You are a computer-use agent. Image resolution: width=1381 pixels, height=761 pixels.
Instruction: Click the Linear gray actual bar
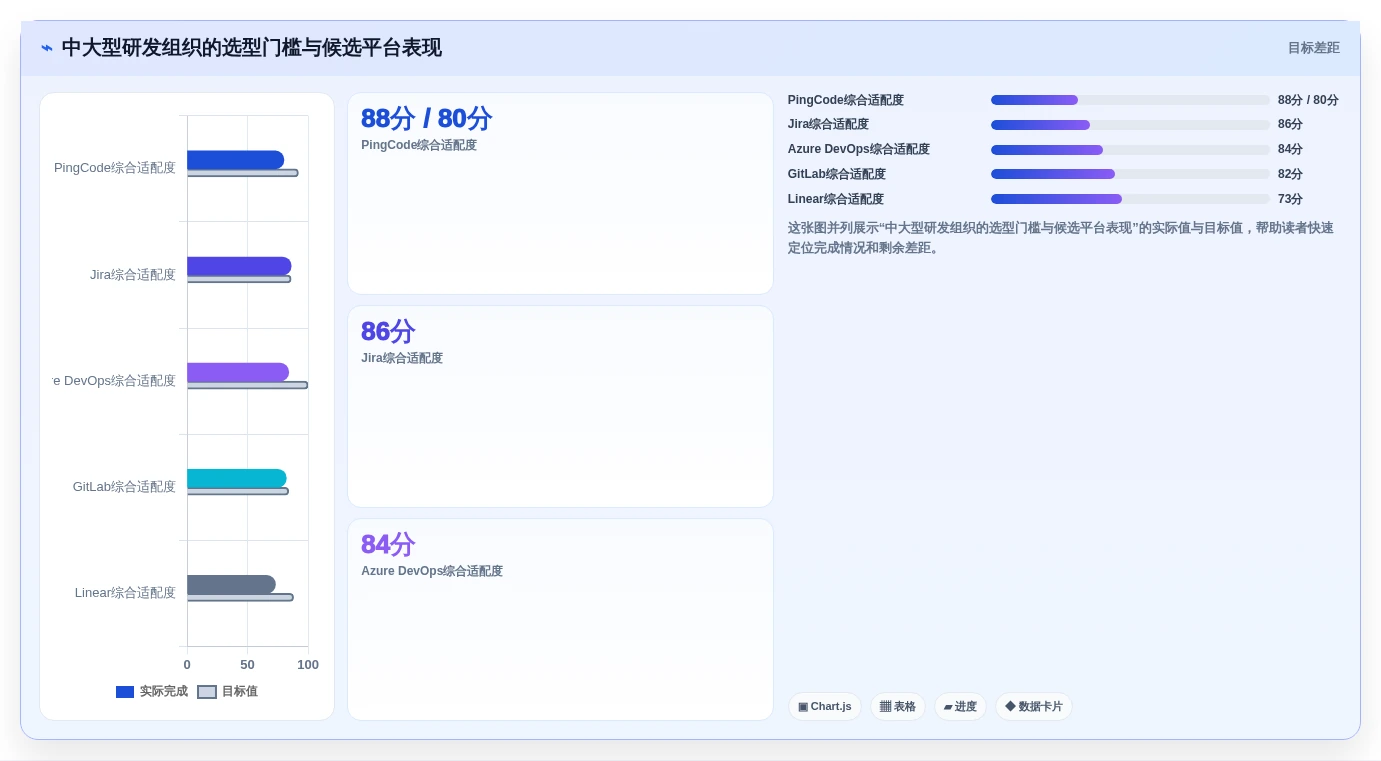[x=231, y=584]
